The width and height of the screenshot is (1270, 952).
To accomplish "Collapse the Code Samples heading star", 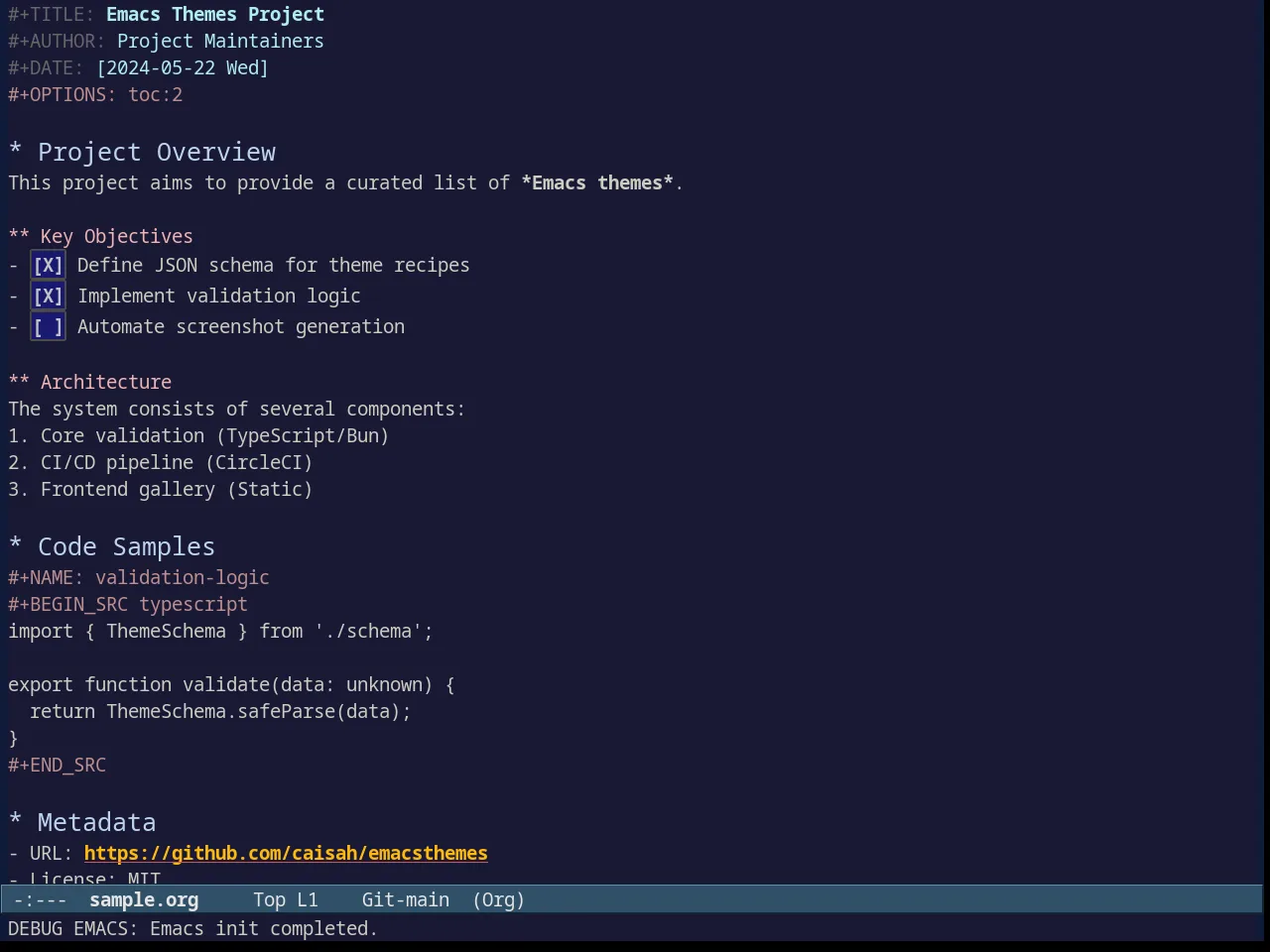I will pyautogui.click(x=15, y=546).
